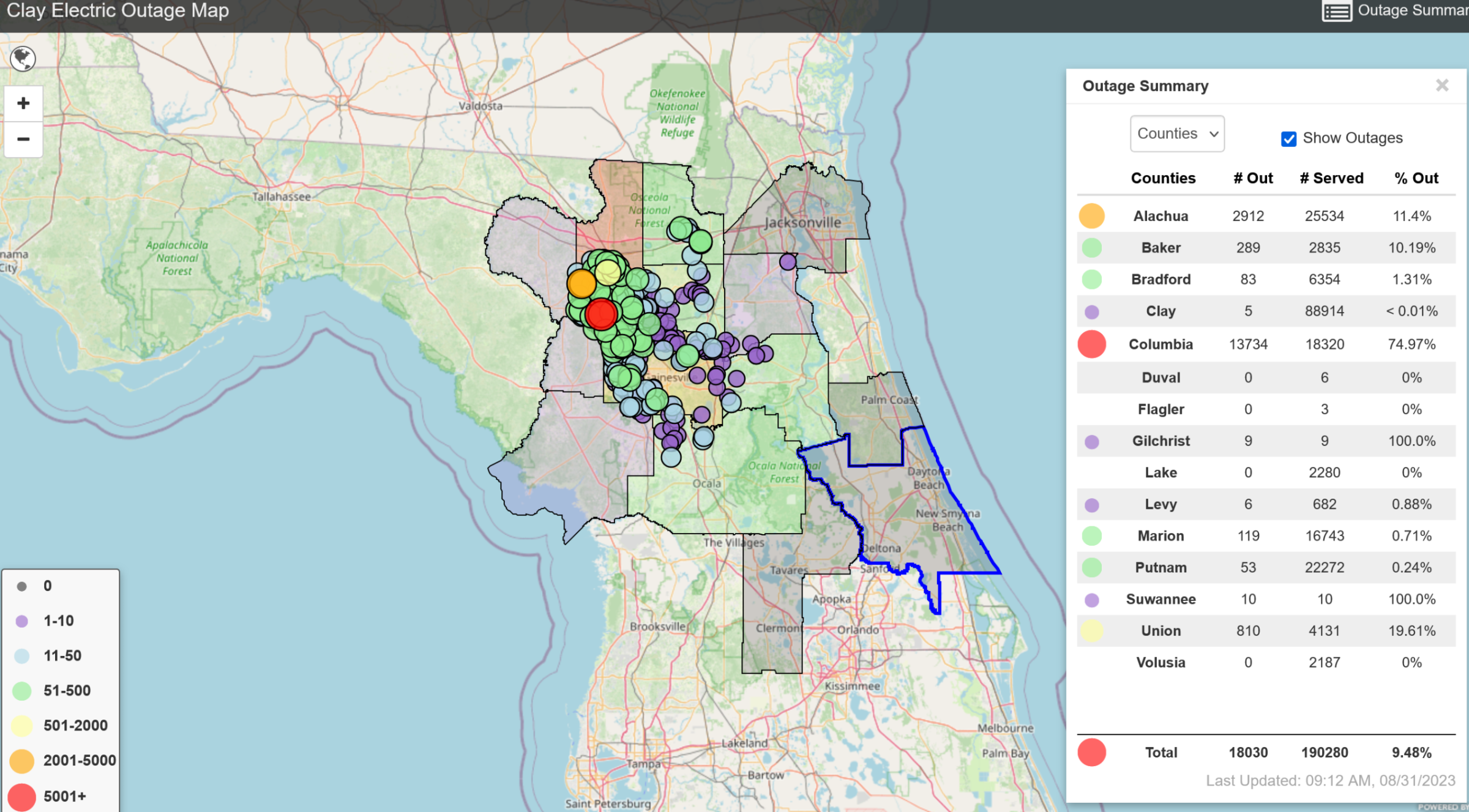Image resolution: width=1469 pixels, height=812 pixels.
Task: Select the Lake county row
Action: click(x=1266, y=473)
